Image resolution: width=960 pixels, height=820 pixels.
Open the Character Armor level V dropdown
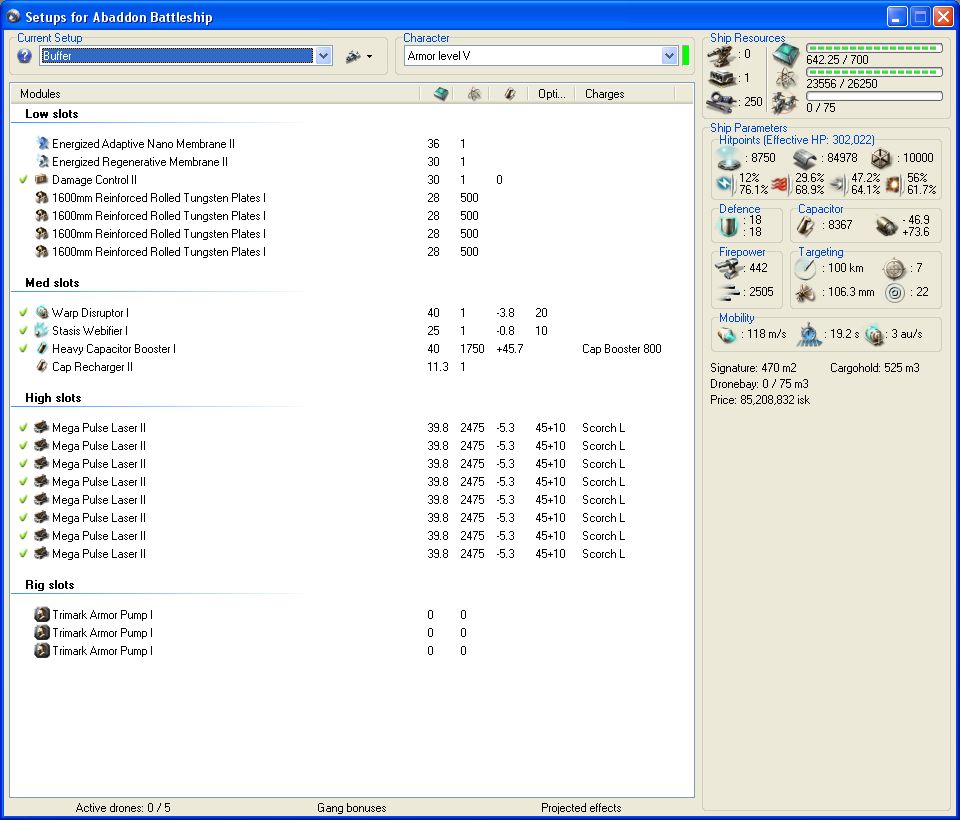(x=669, y=56)
